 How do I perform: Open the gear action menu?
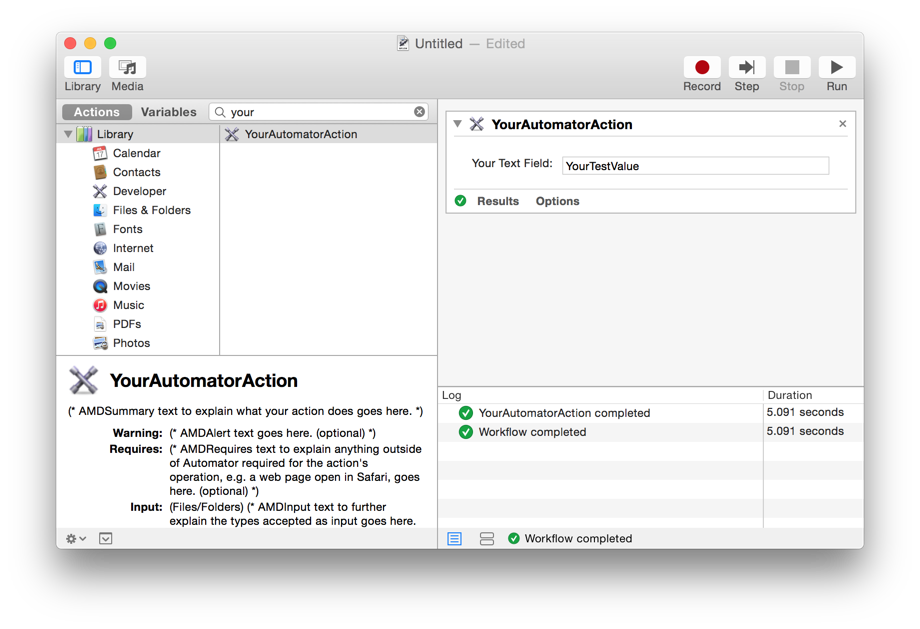coord(76,539)
